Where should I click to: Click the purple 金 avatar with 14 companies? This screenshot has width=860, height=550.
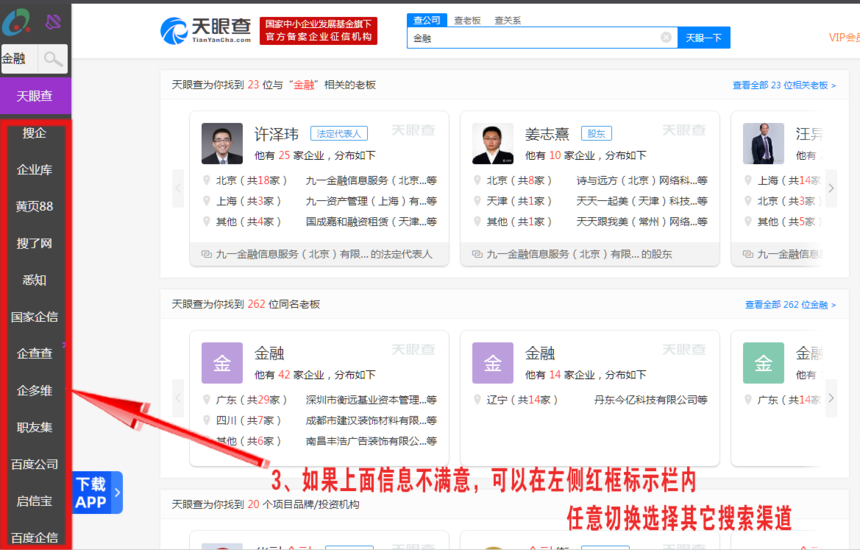point(493,362)
